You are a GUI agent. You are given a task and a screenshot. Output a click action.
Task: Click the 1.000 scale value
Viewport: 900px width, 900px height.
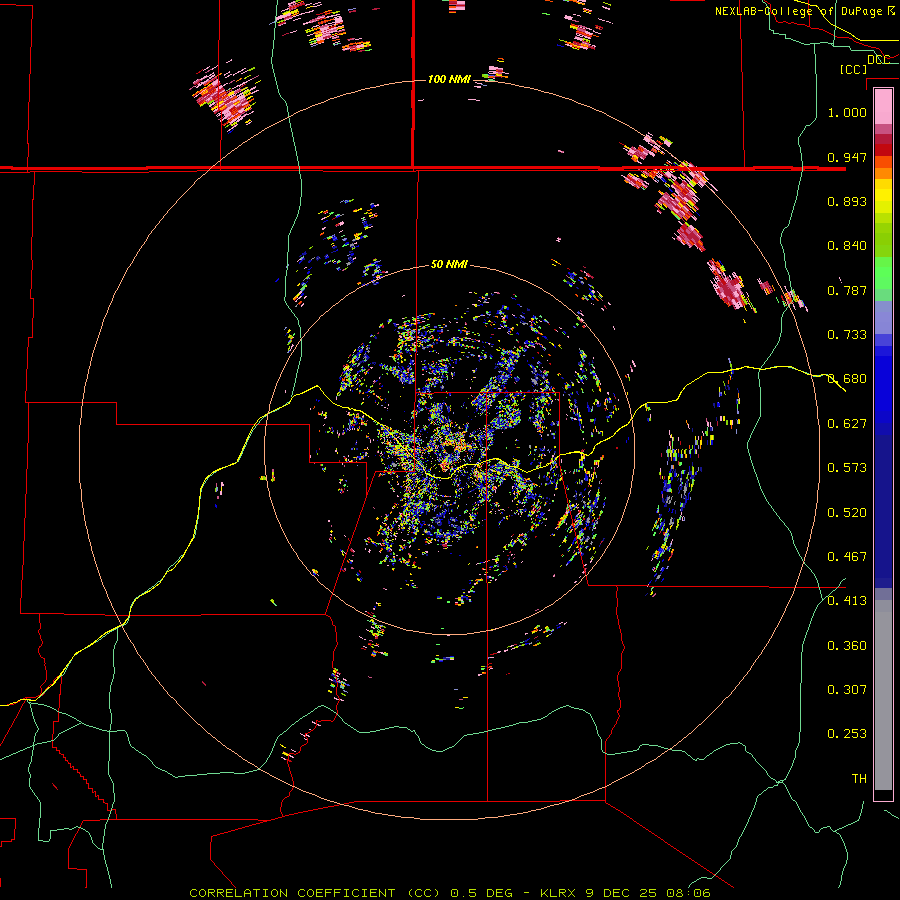point(847,112)
